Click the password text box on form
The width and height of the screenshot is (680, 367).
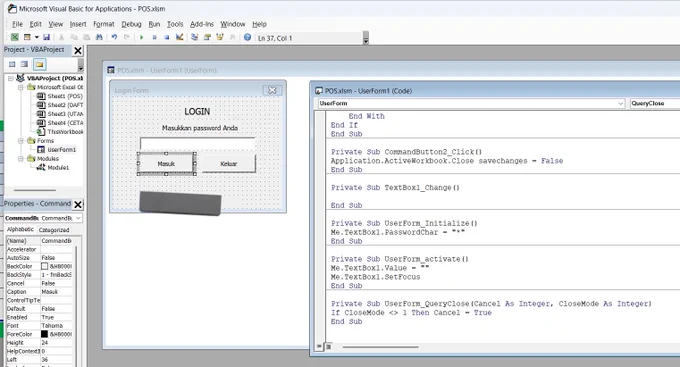point(197,144)
